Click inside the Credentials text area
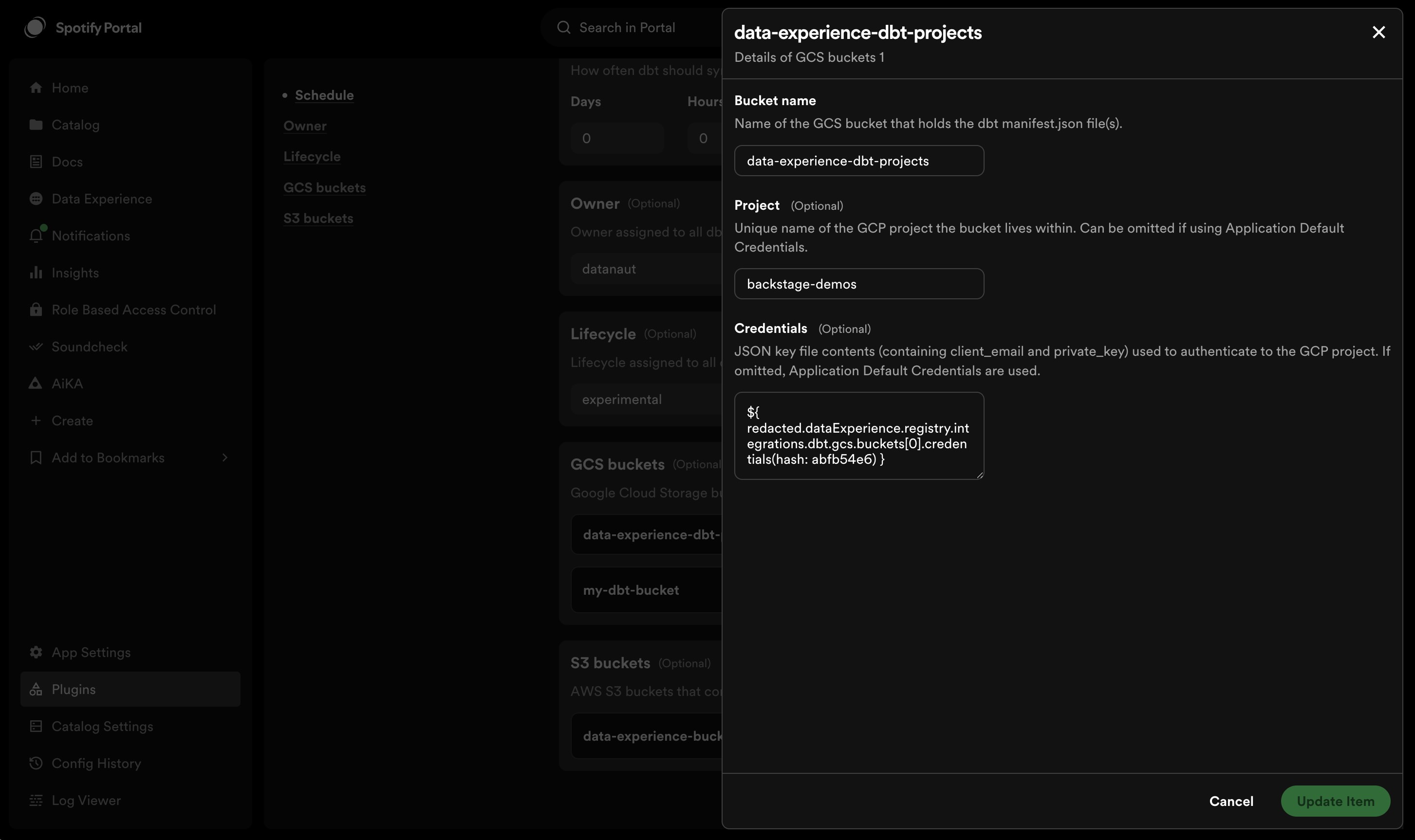The height and width of the screenshot is (840, 1415). tap(859, 436)
